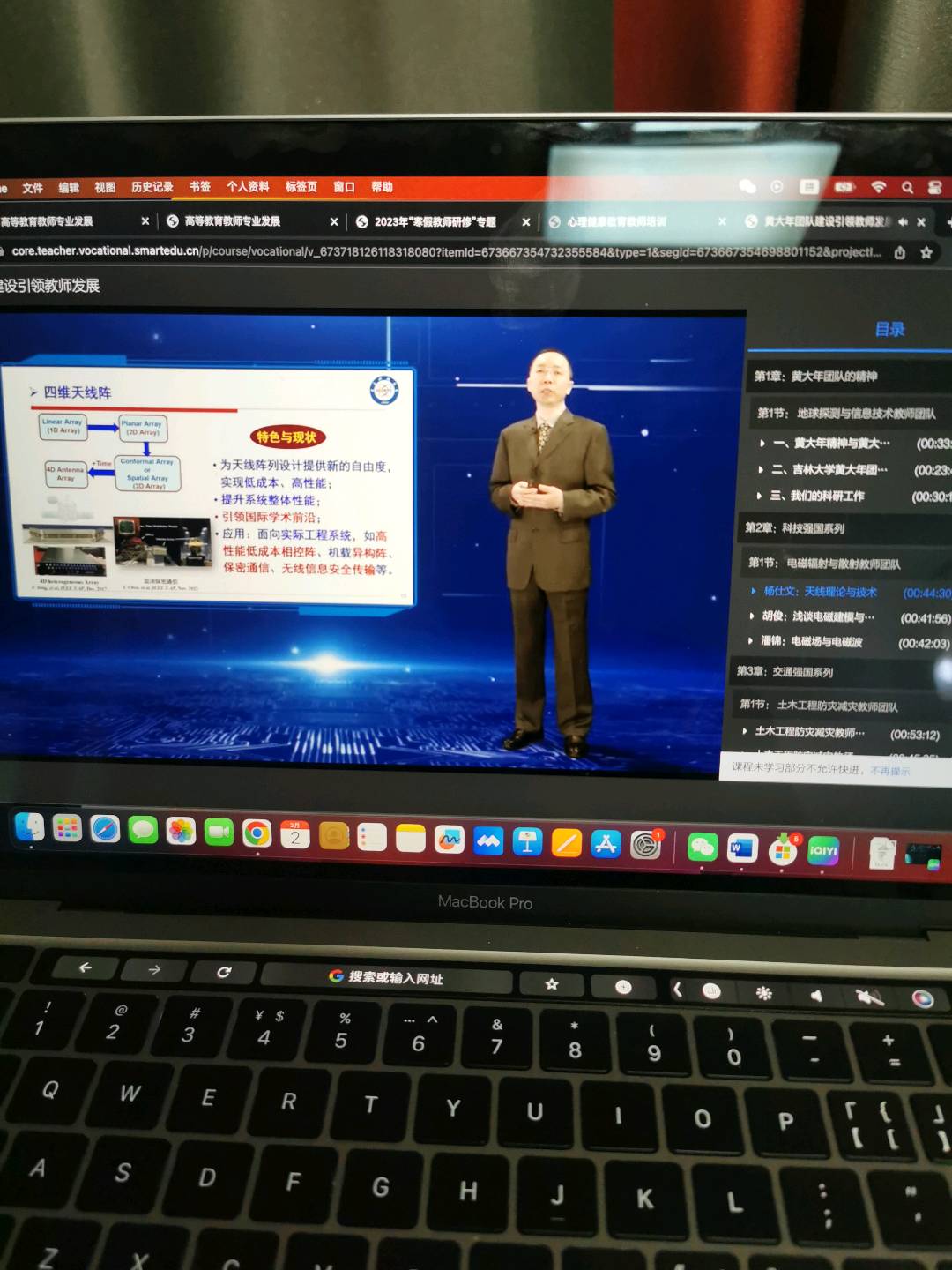Expand 第3章 交通强国系列 chapter
Screen dimensions: 952x1270
tap(785, 672)
